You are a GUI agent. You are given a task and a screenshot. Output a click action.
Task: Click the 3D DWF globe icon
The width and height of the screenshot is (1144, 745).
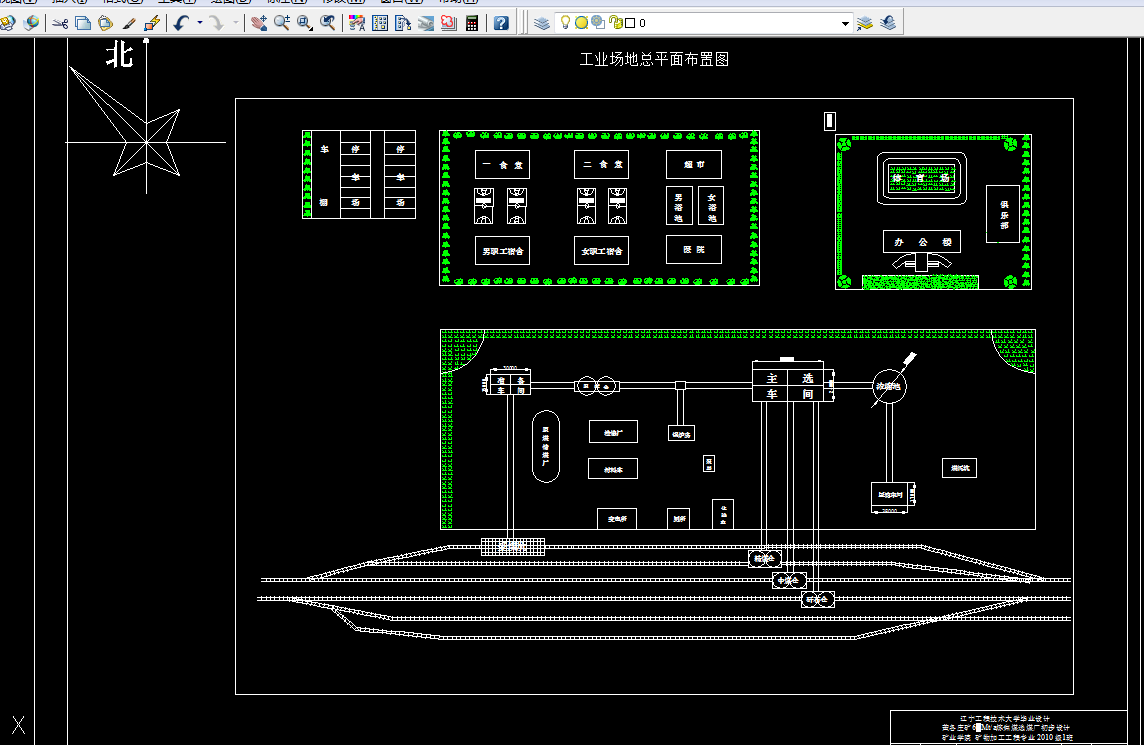[x=31, y=23]
